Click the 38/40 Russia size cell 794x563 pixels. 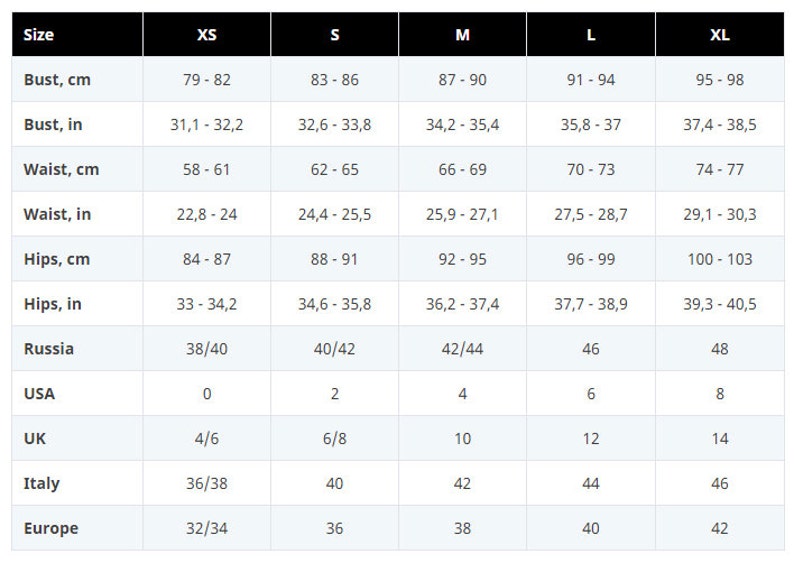[x=207, y=349]
